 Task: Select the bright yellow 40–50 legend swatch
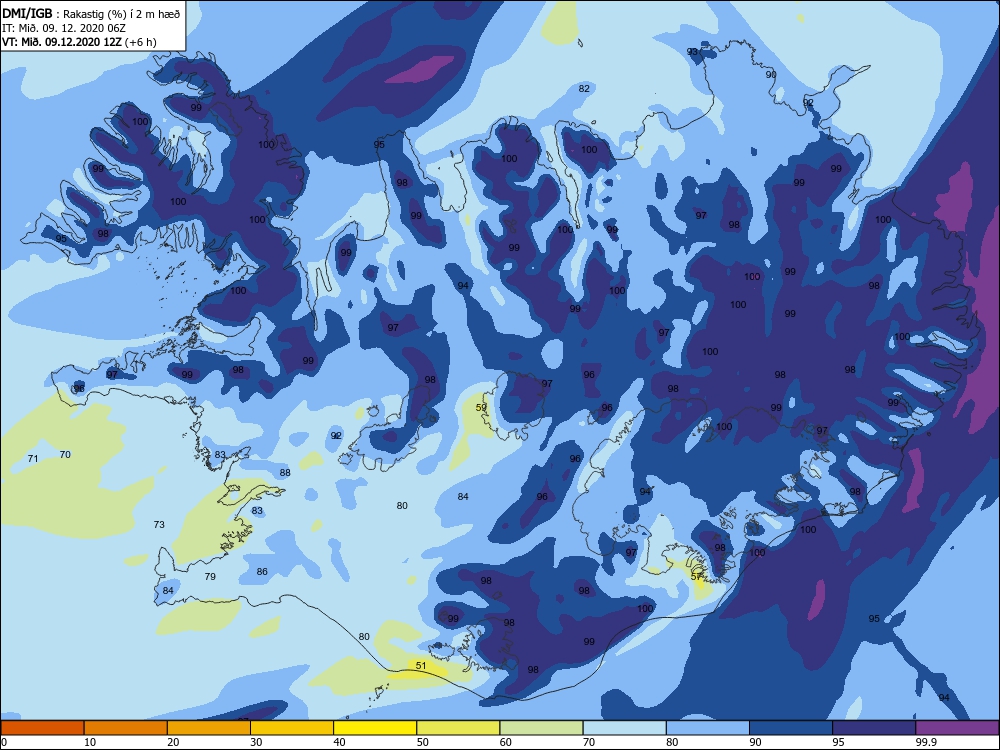click(375, 728)
